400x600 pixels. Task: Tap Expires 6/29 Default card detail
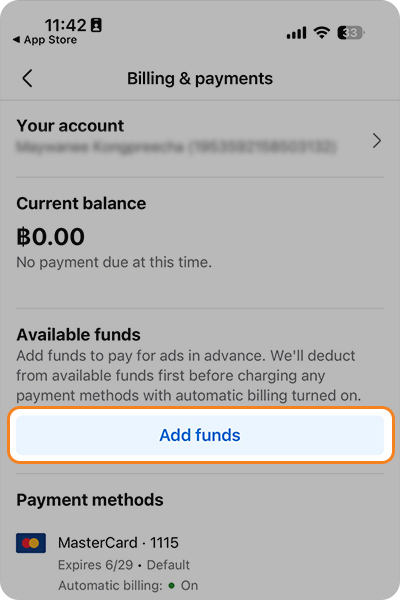(124, 565)
